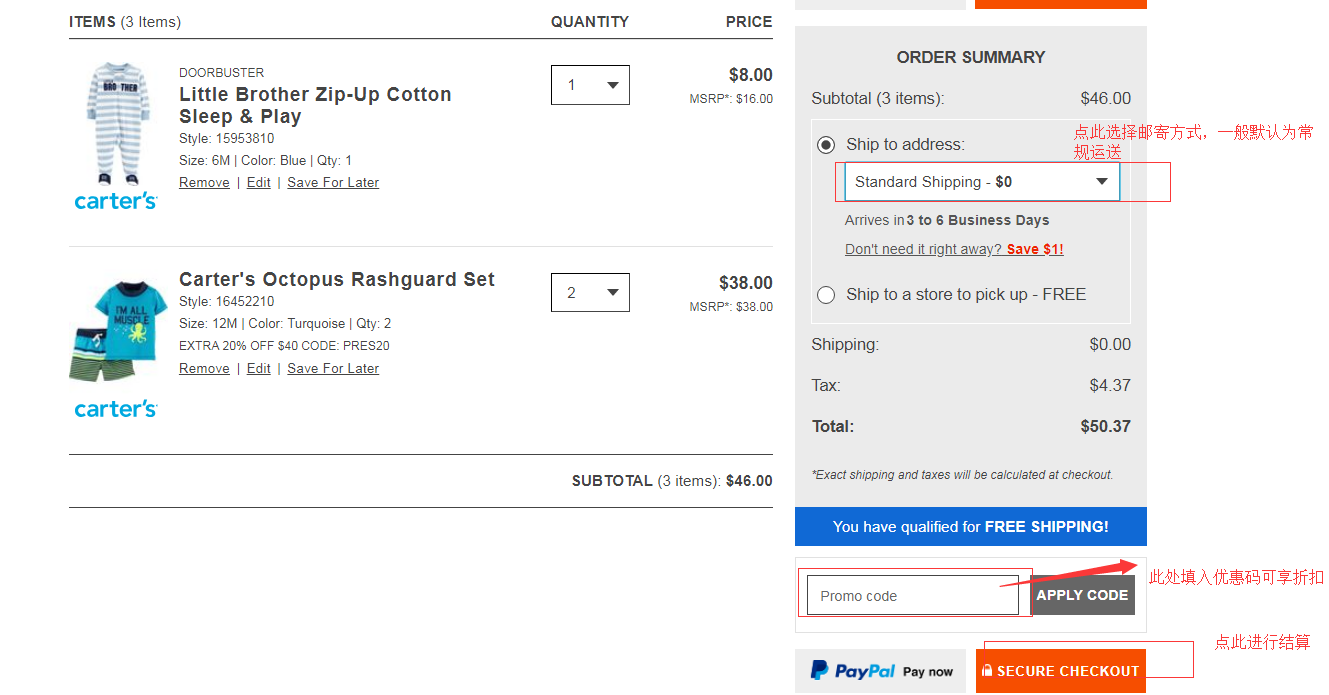Screen dimensions: 1329x695
Task: Click into the Promo code field
Action: coord(912,596)
